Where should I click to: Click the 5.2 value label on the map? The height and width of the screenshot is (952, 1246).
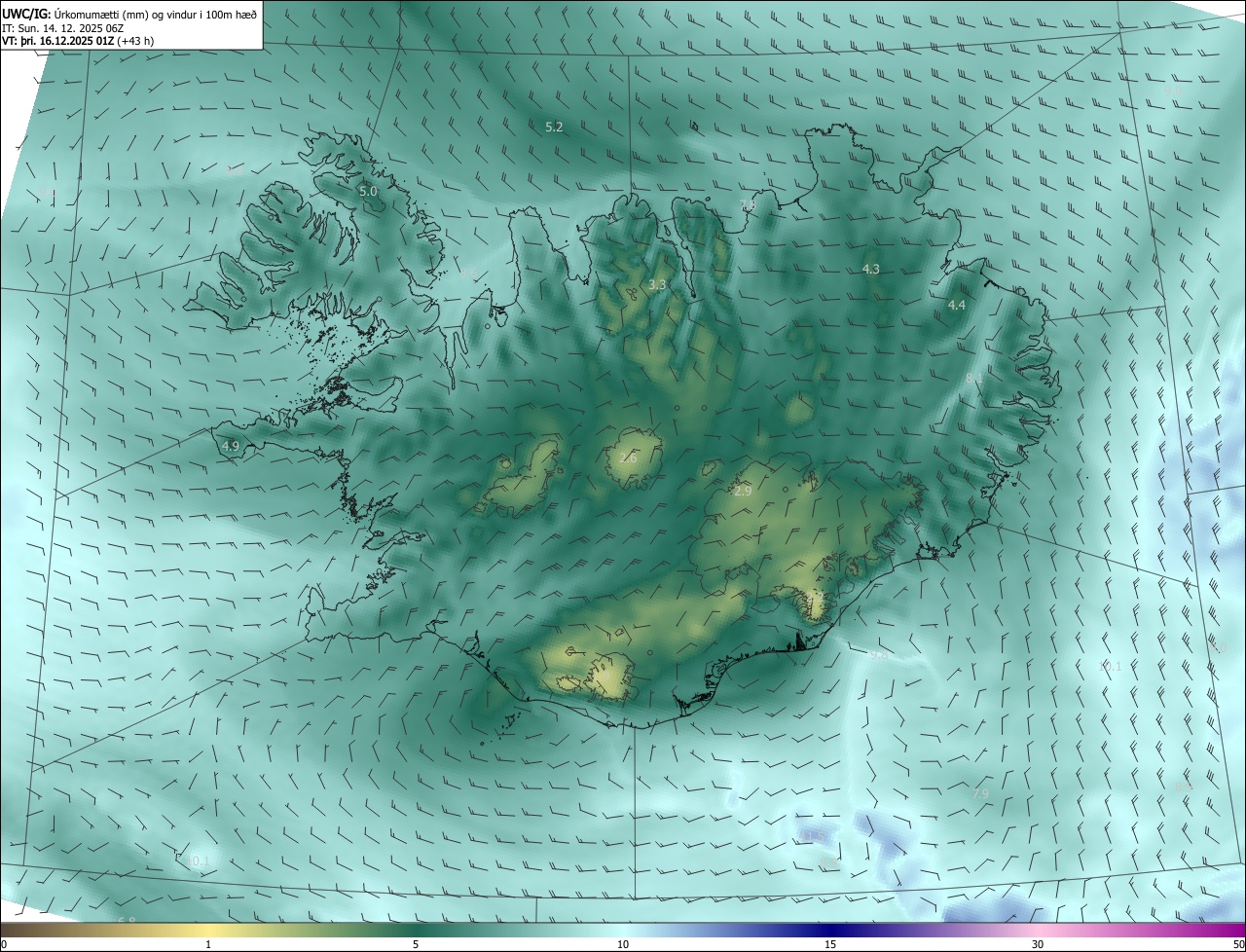pos(554,128)
